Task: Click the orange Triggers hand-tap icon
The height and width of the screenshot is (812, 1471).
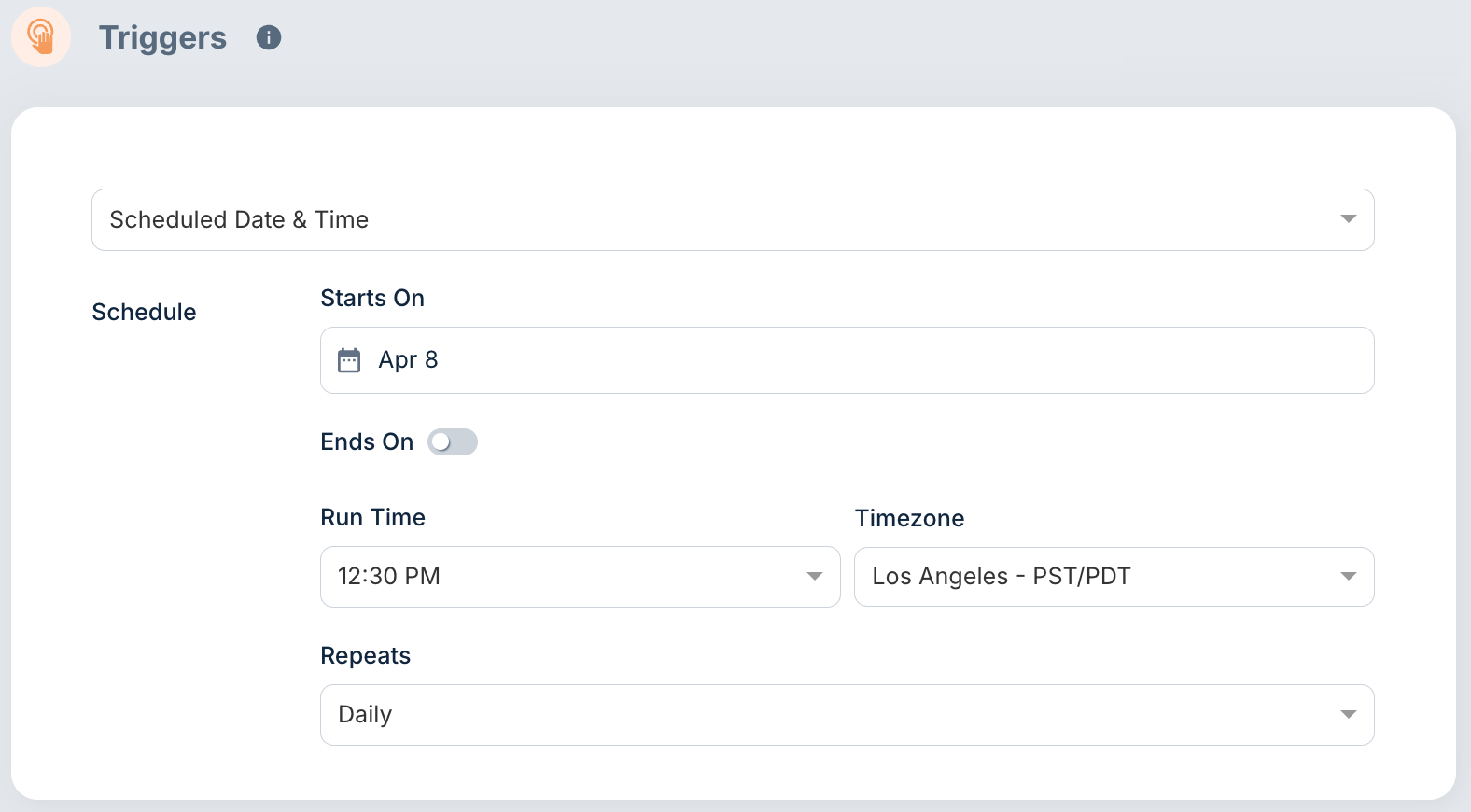Action: (41, 37)
